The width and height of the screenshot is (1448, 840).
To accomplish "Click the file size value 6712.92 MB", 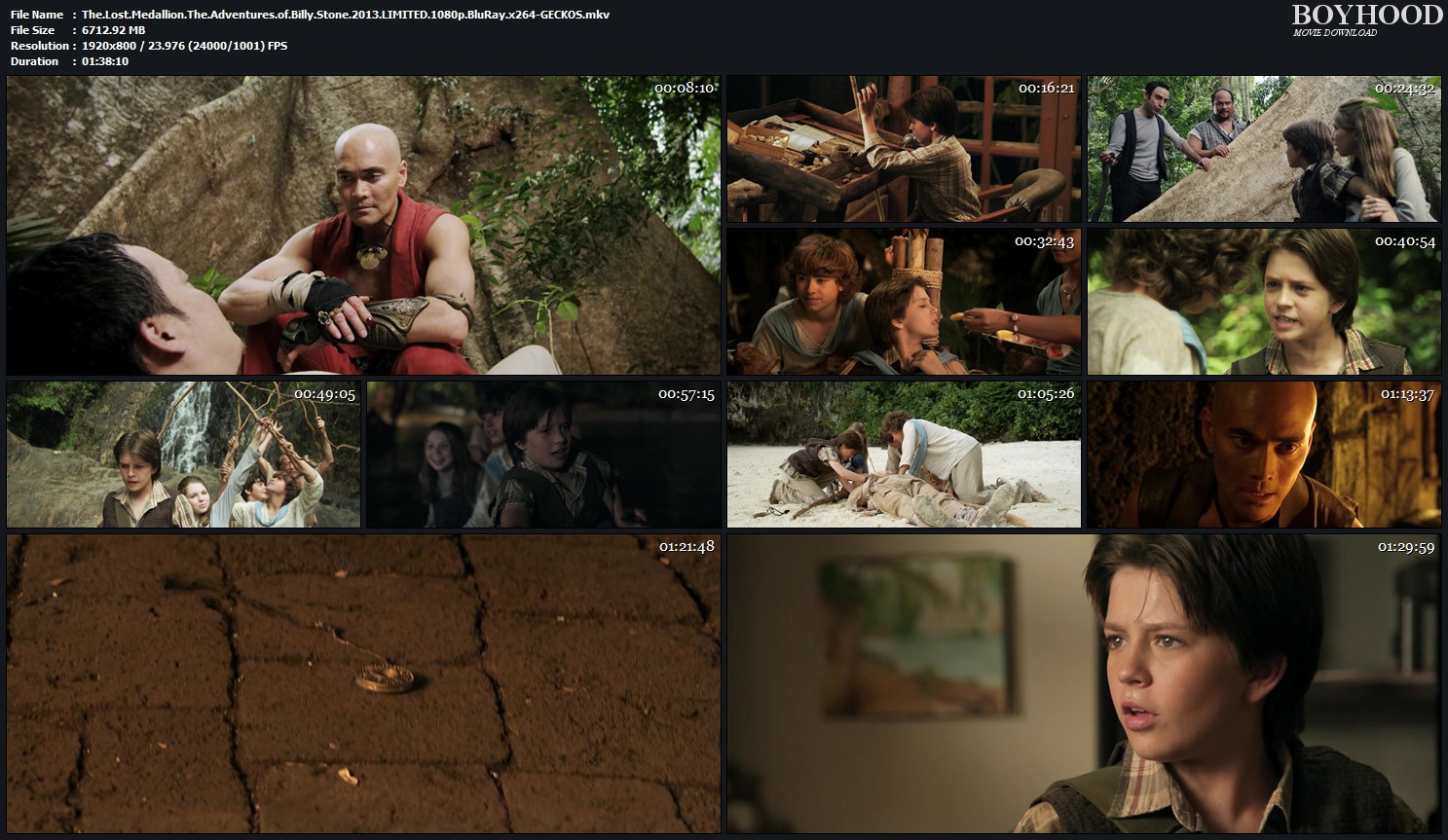I will [113, 30].
